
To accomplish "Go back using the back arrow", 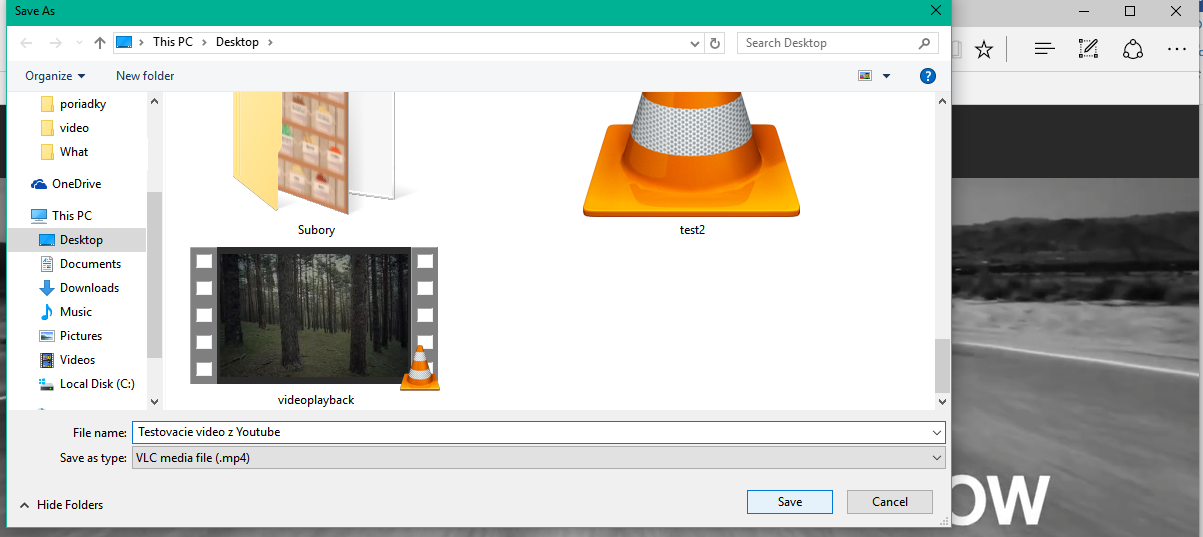I will pos(27,43).
